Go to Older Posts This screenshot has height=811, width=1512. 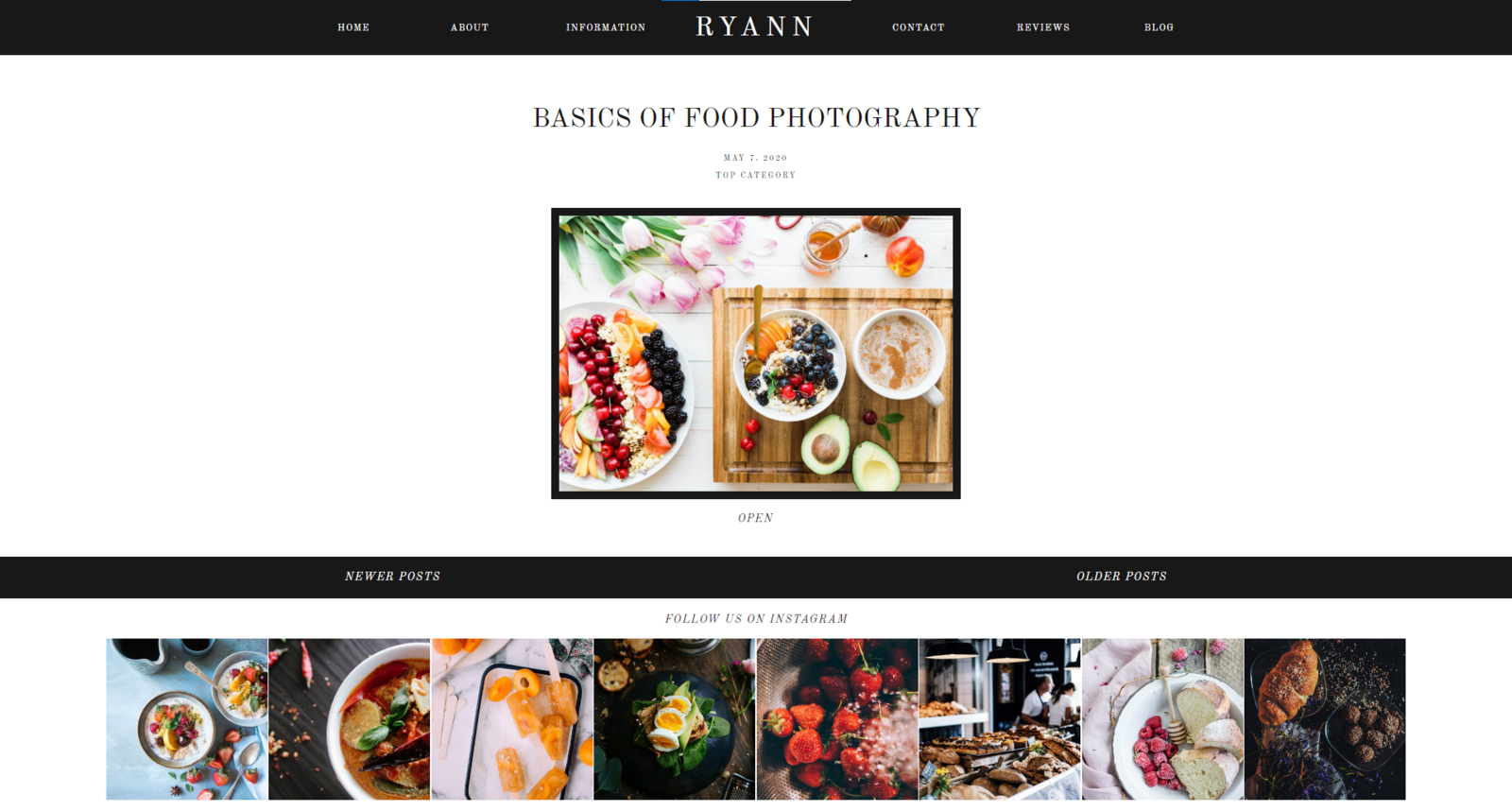(x=1122, y=577)
